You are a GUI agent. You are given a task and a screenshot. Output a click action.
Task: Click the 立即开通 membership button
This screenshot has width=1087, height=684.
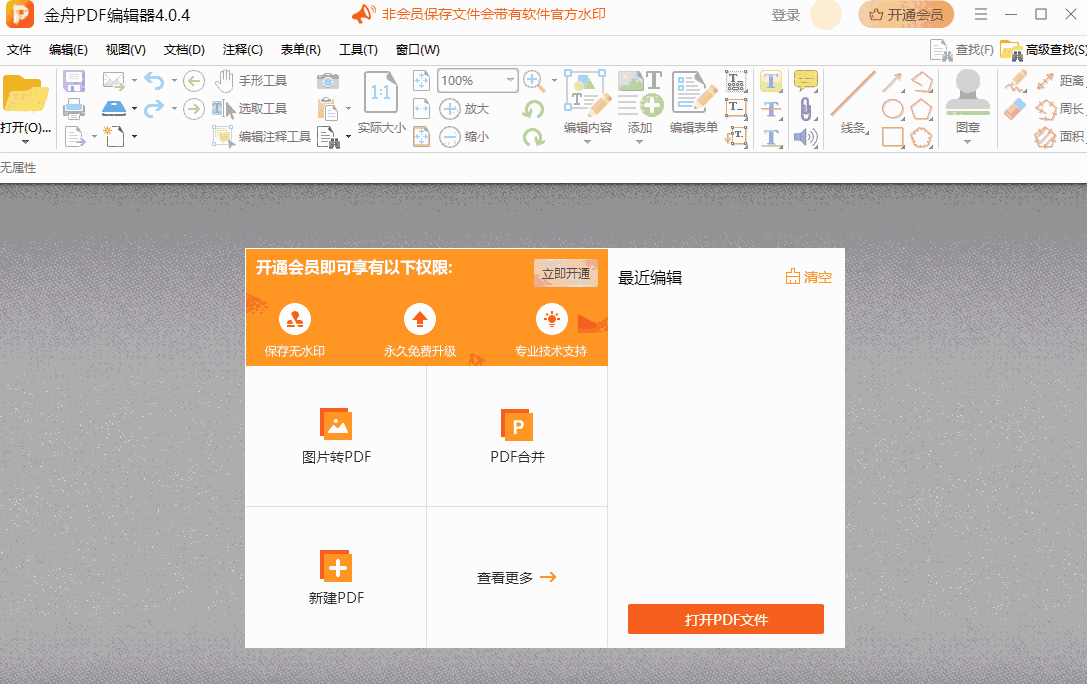(x=565, y=272)
